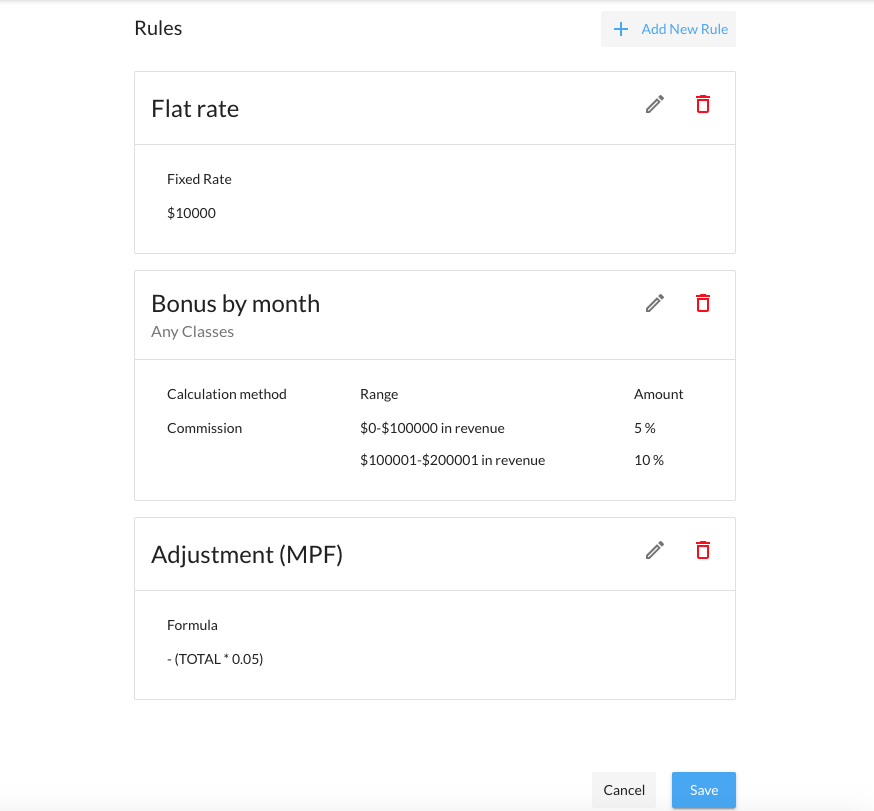
Task: Remove the Bonus by month rule
Action: click(x=703, y=303)
